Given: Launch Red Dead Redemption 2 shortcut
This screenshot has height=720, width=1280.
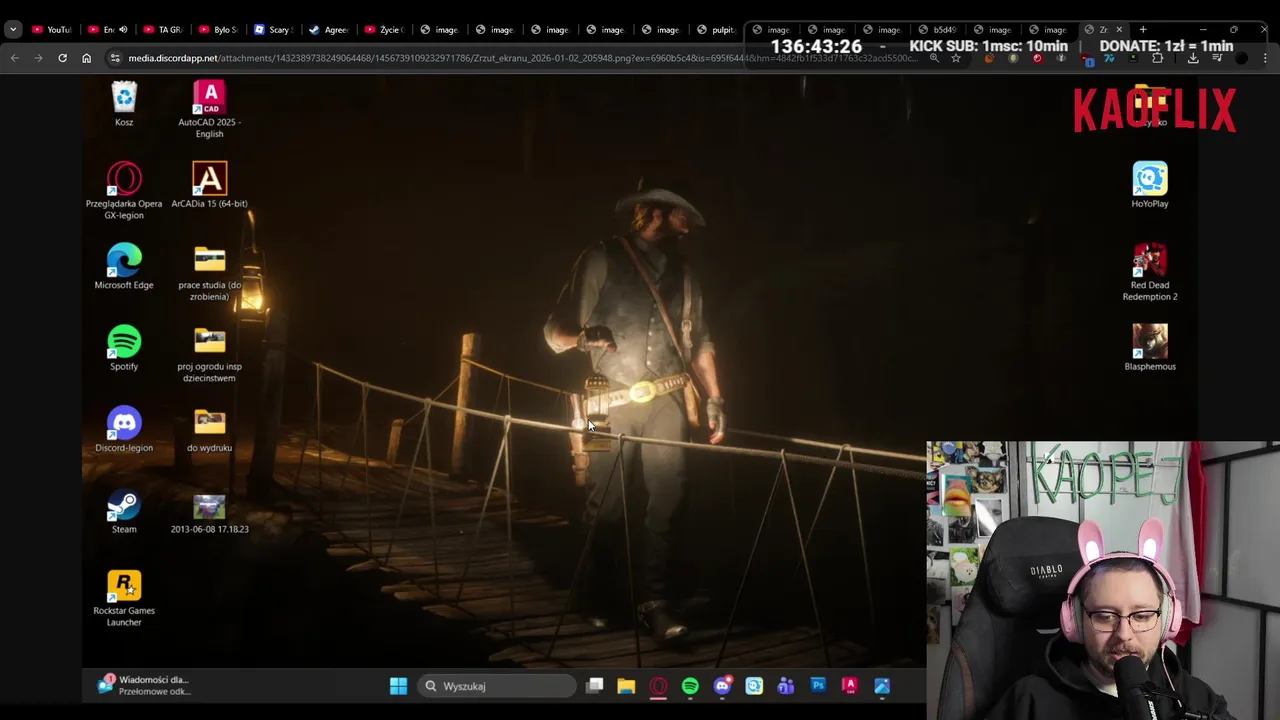Looking at the screenshot, I should point(1150,272).
